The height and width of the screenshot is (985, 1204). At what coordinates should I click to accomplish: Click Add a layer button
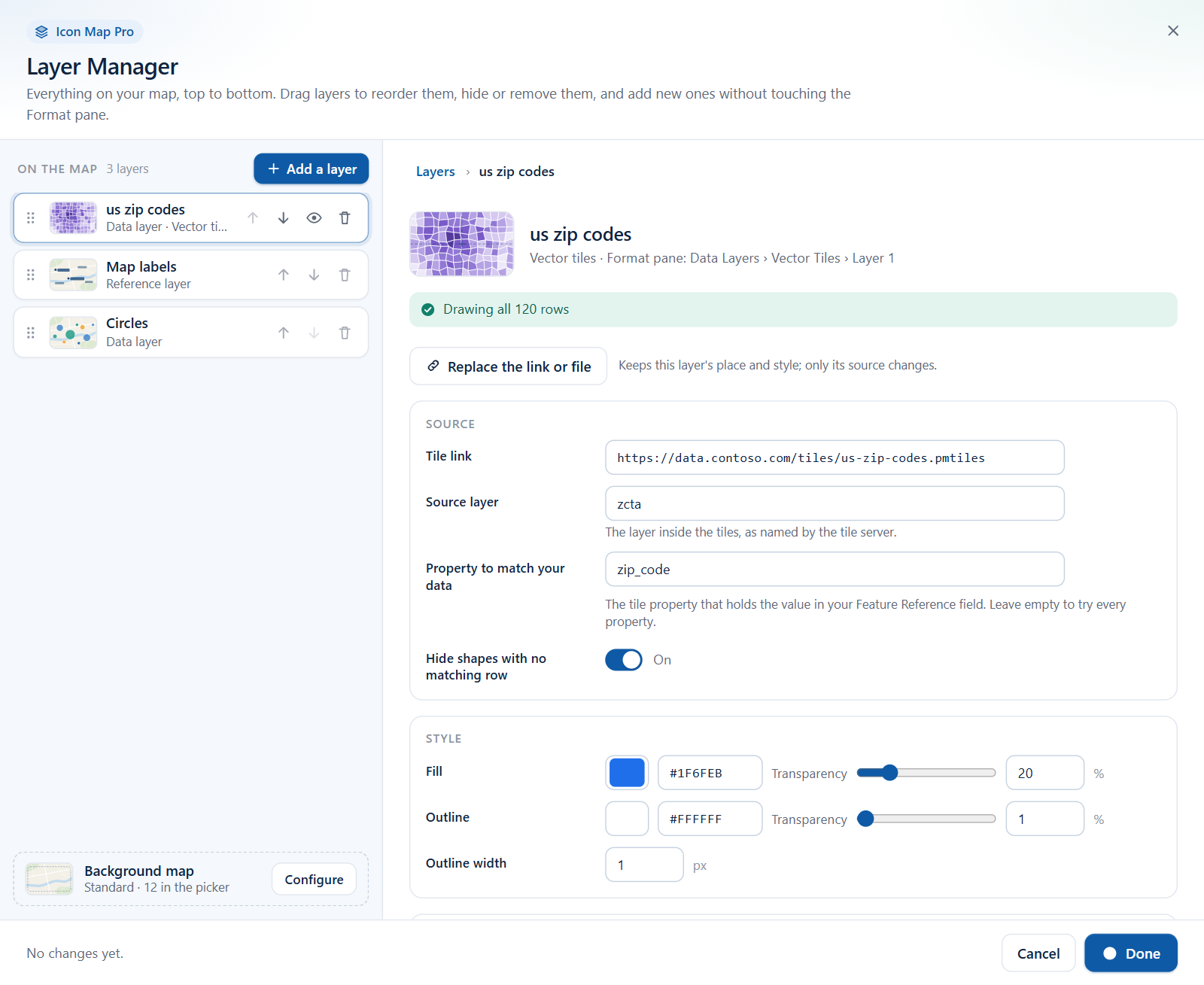(x=311, y=169)
